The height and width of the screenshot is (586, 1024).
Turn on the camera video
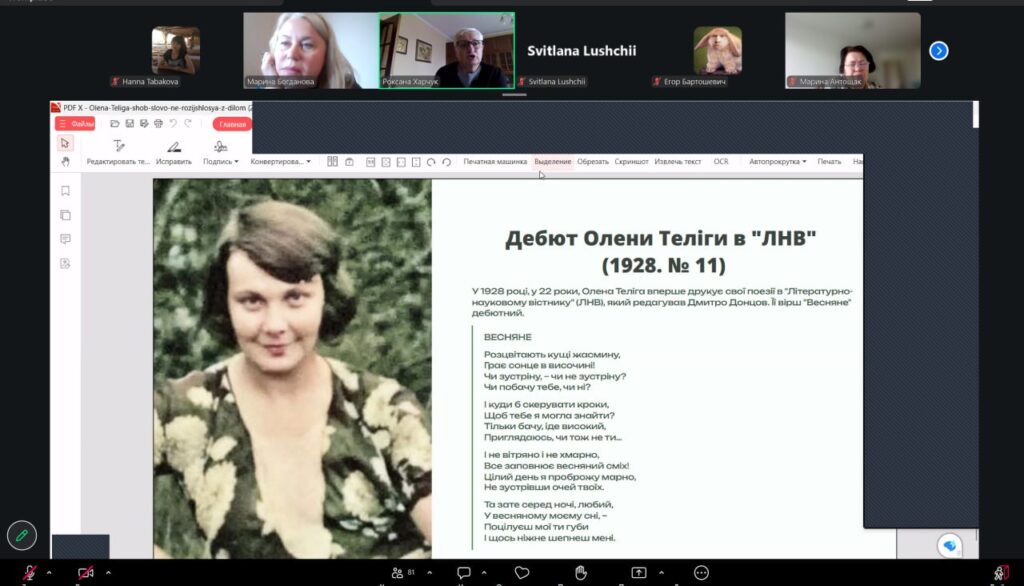pos(86,573)
